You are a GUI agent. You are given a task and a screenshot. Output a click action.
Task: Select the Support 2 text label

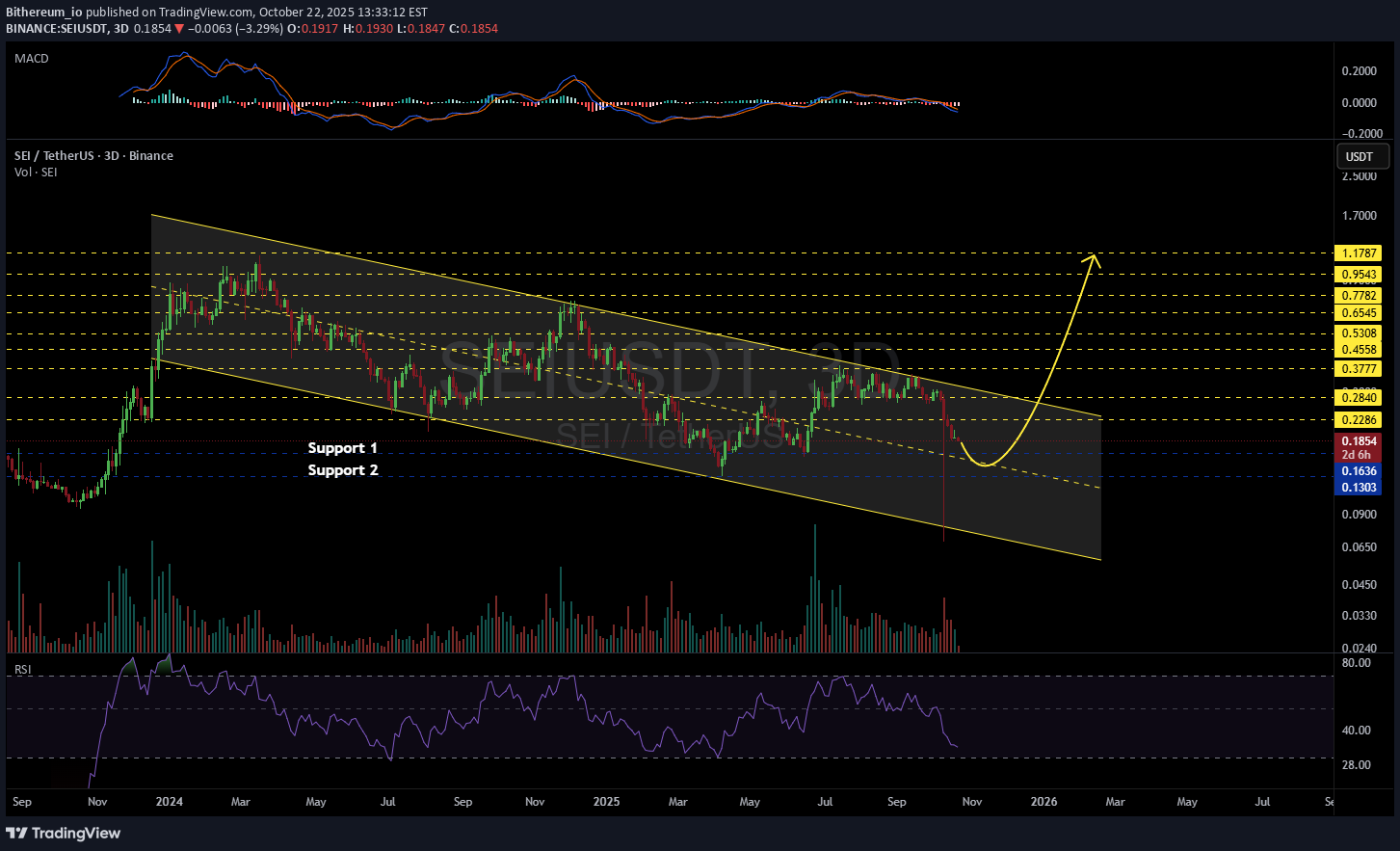[342, 470]
